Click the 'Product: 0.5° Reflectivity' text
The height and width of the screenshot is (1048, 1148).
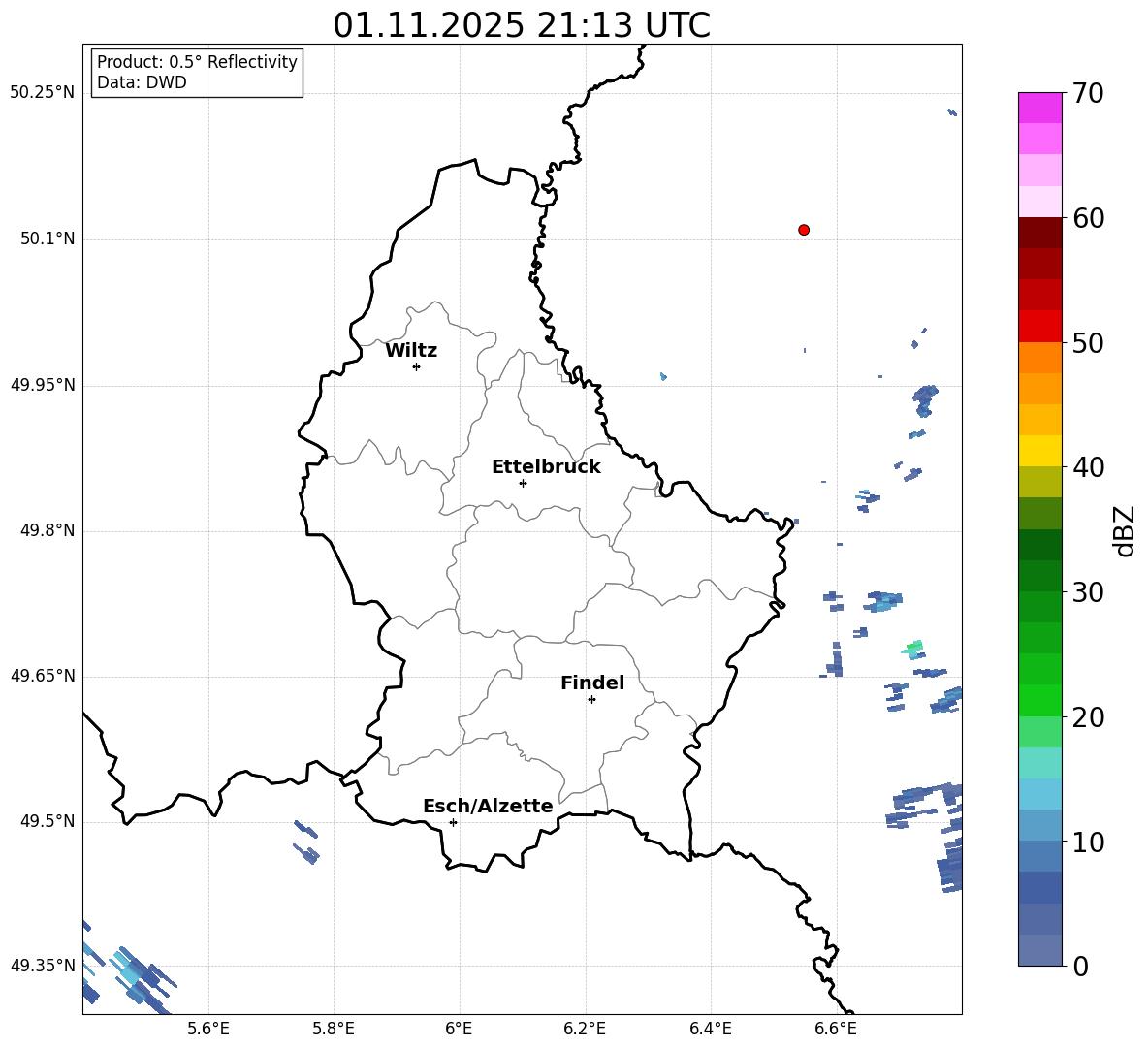[x=197, y=61]
